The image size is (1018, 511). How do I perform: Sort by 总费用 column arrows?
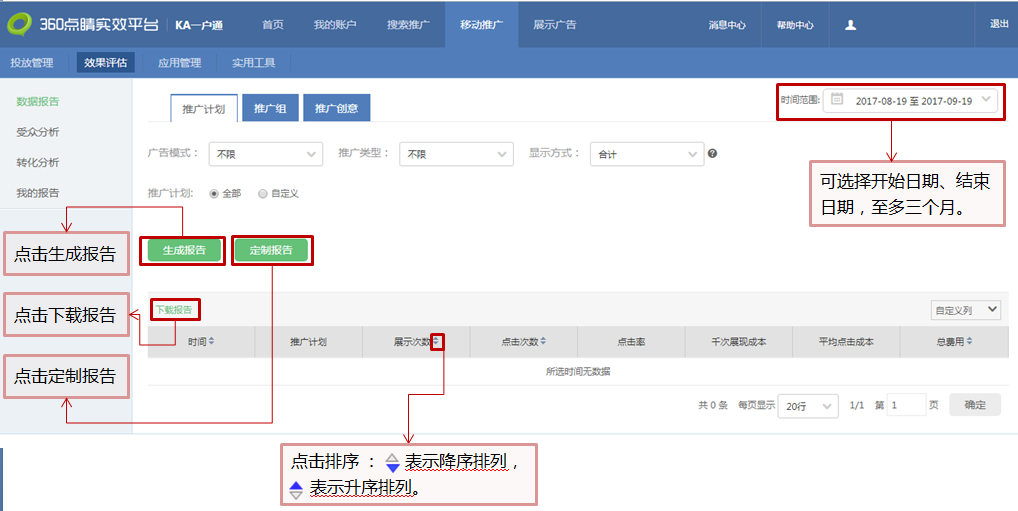coord(969,342)
